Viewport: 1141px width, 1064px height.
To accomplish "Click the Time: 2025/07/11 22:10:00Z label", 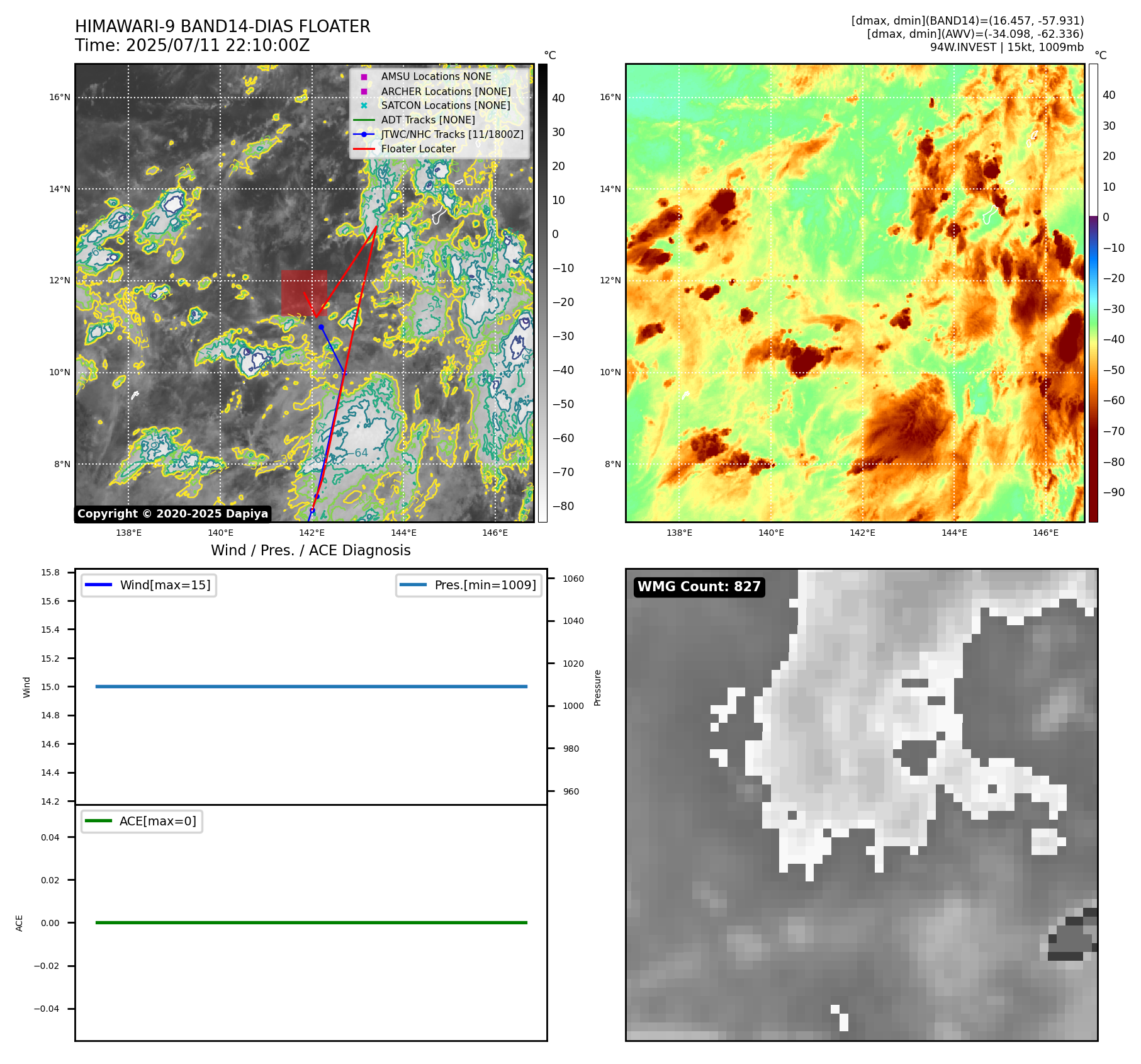I will point(192,45).
